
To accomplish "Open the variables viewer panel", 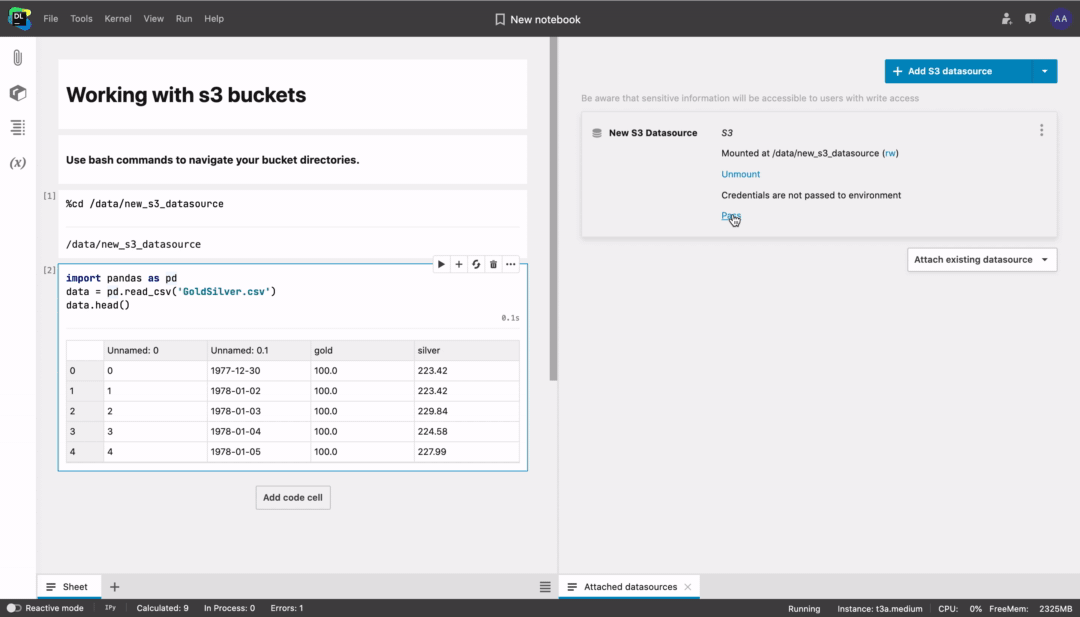I will [16, 162].
